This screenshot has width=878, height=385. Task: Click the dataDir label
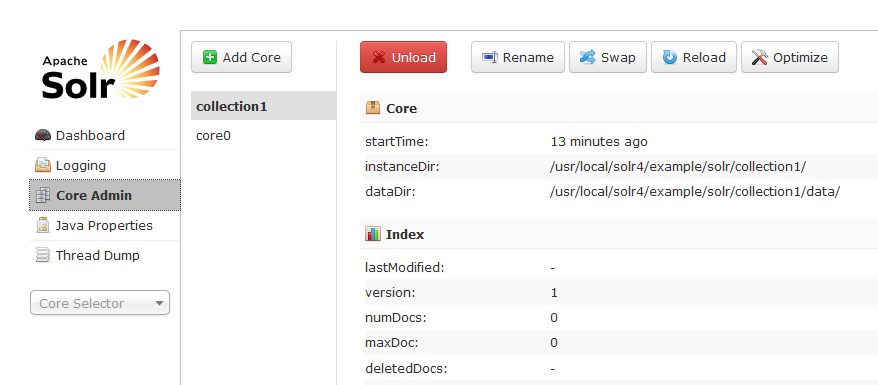(390, 192)
